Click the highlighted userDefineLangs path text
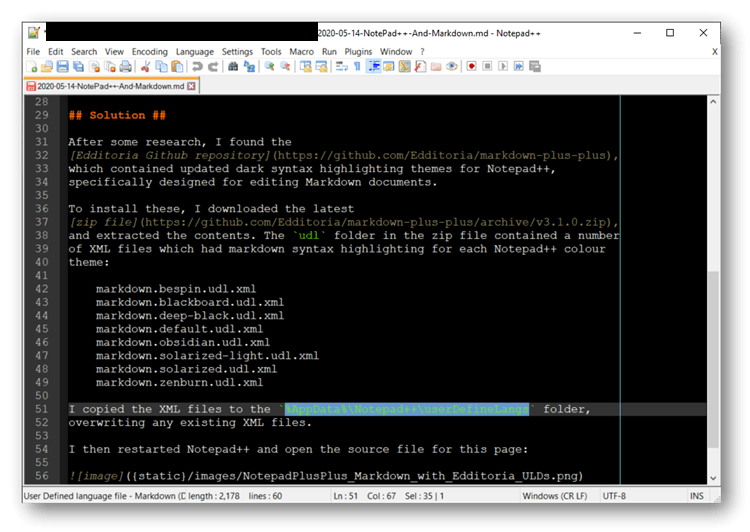The width and height of the screenshot is (750, 532). [x=407, y=410]
